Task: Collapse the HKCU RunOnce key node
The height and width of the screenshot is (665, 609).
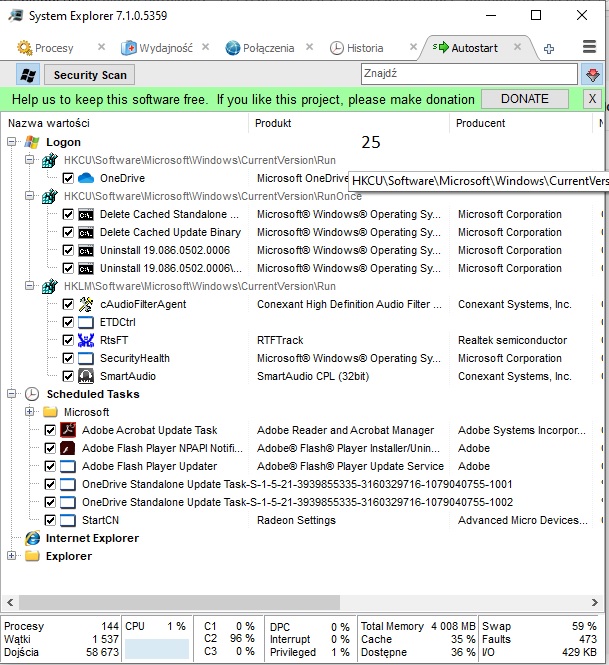Action: pyautogui.click(x=29, y=196)
